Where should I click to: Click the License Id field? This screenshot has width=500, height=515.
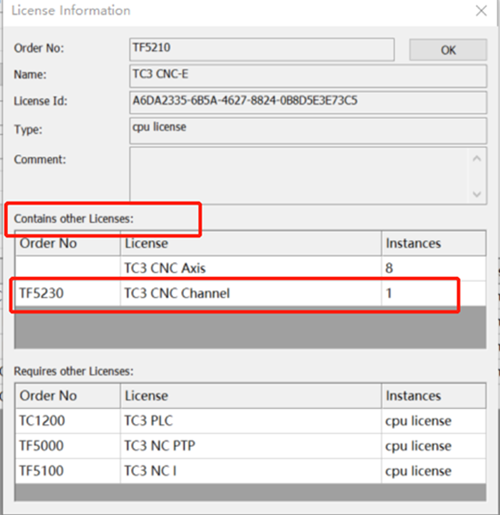[x=308, y=103]
